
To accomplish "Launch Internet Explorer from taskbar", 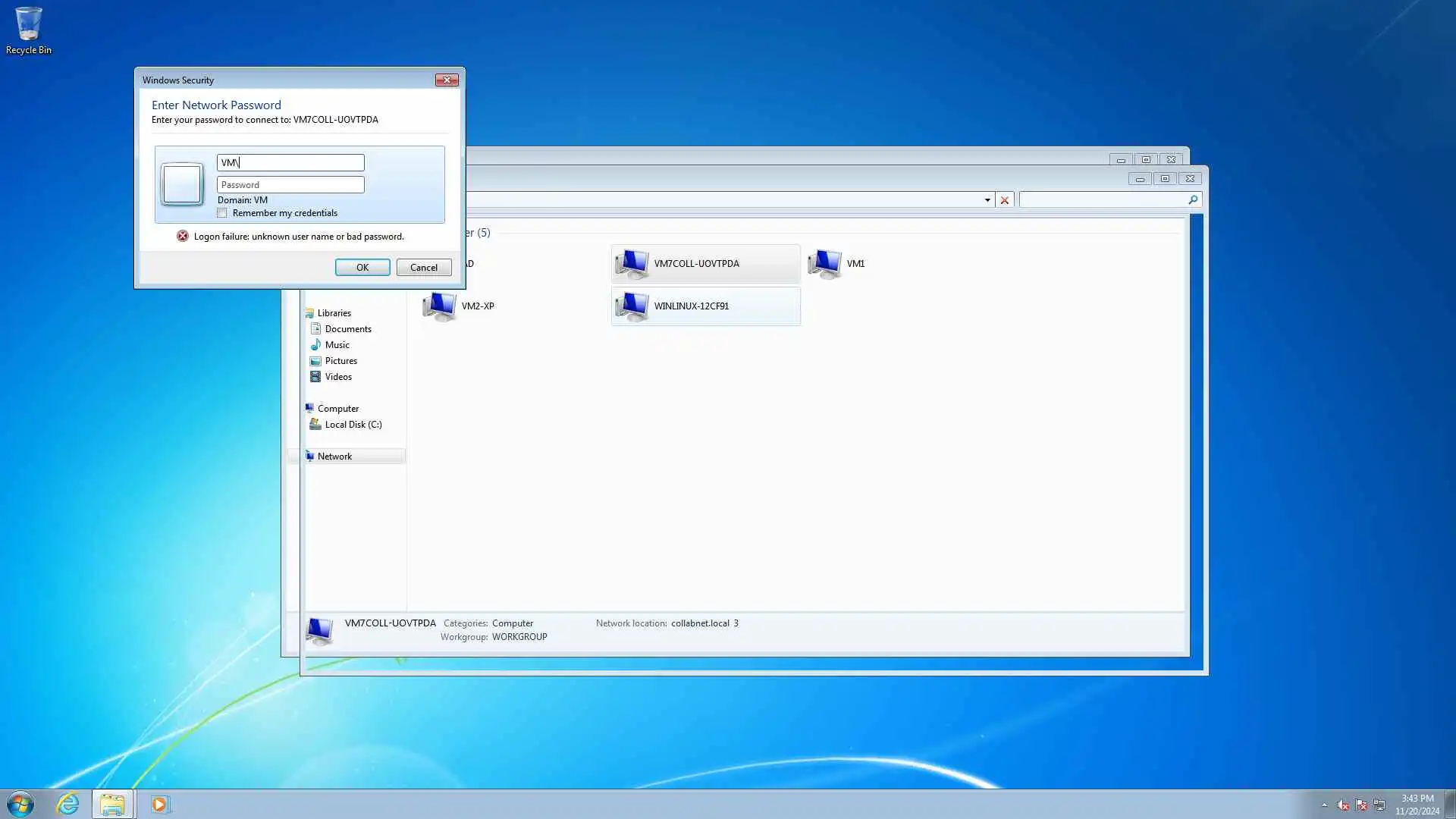I will click(x=67, y=804).
